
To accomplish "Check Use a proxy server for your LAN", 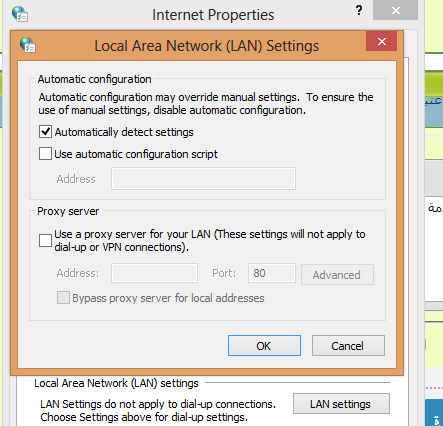I will pyautogui.click(x=45, y=240).
